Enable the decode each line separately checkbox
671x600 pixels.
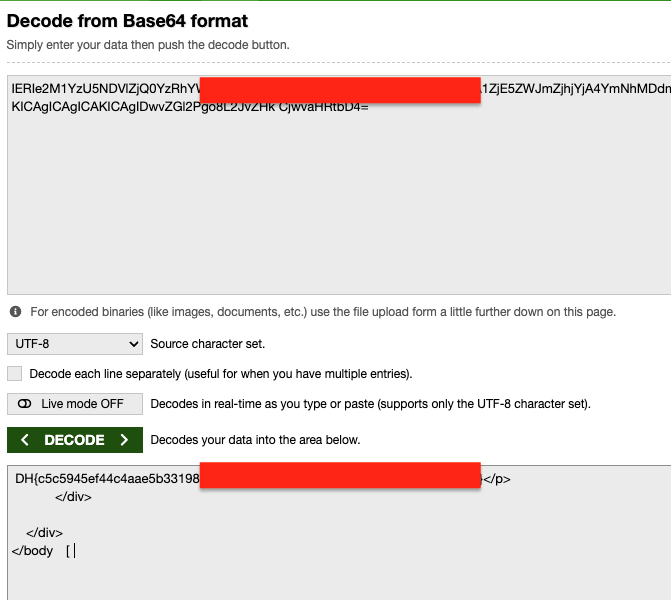pos(14,374)
